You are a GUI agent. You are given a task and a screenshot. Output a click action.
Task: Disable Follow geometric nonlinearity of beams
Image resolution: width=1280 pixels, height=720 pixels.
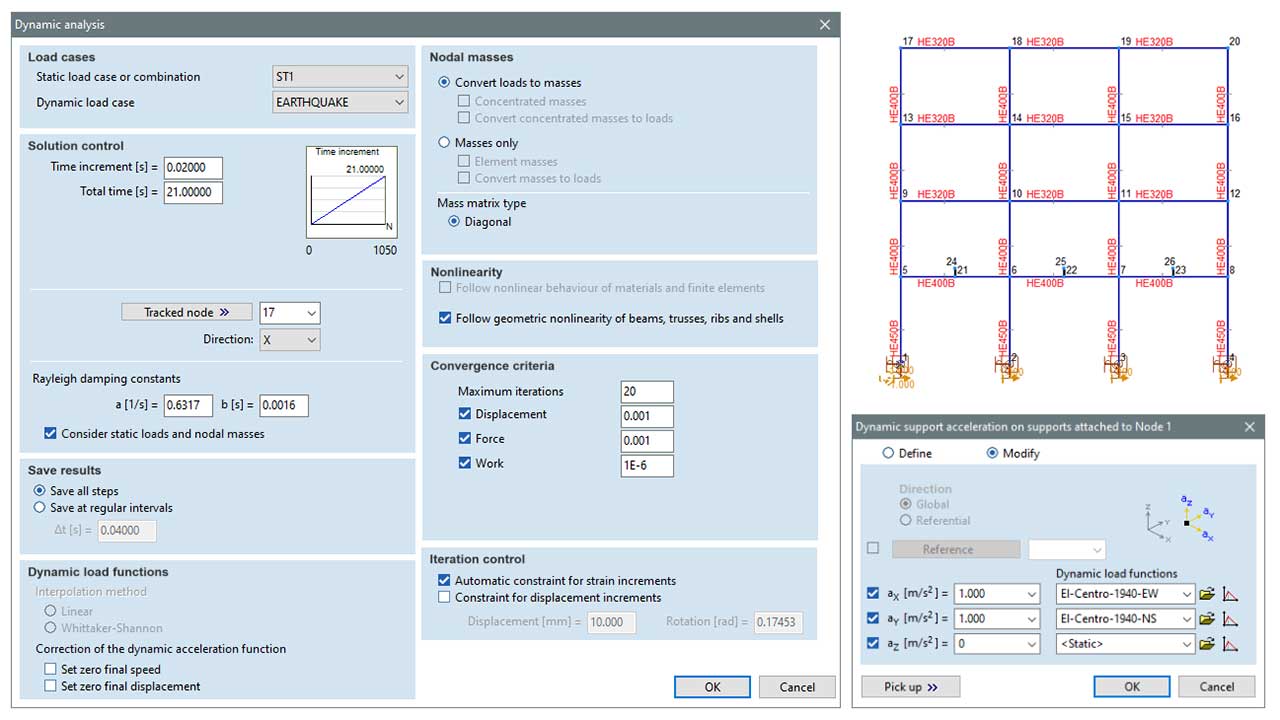point(444,319)
